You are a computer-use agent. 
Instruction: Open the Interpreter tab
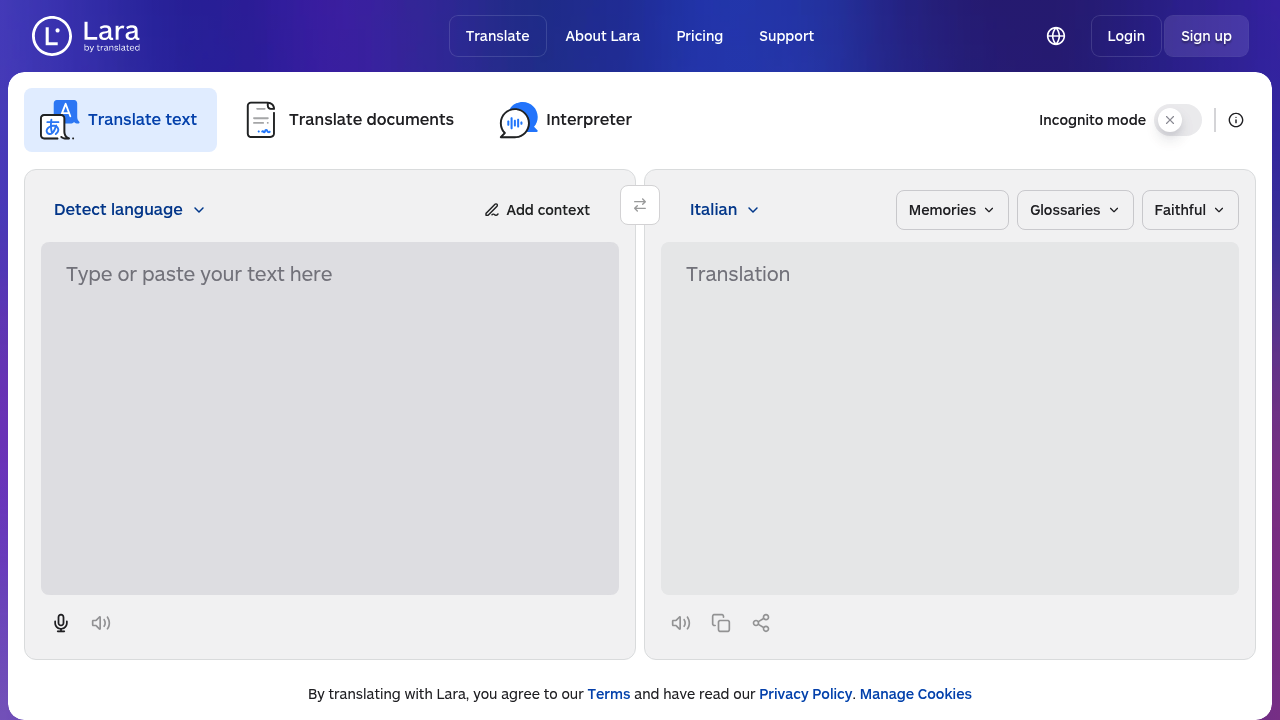coord(566,120)
